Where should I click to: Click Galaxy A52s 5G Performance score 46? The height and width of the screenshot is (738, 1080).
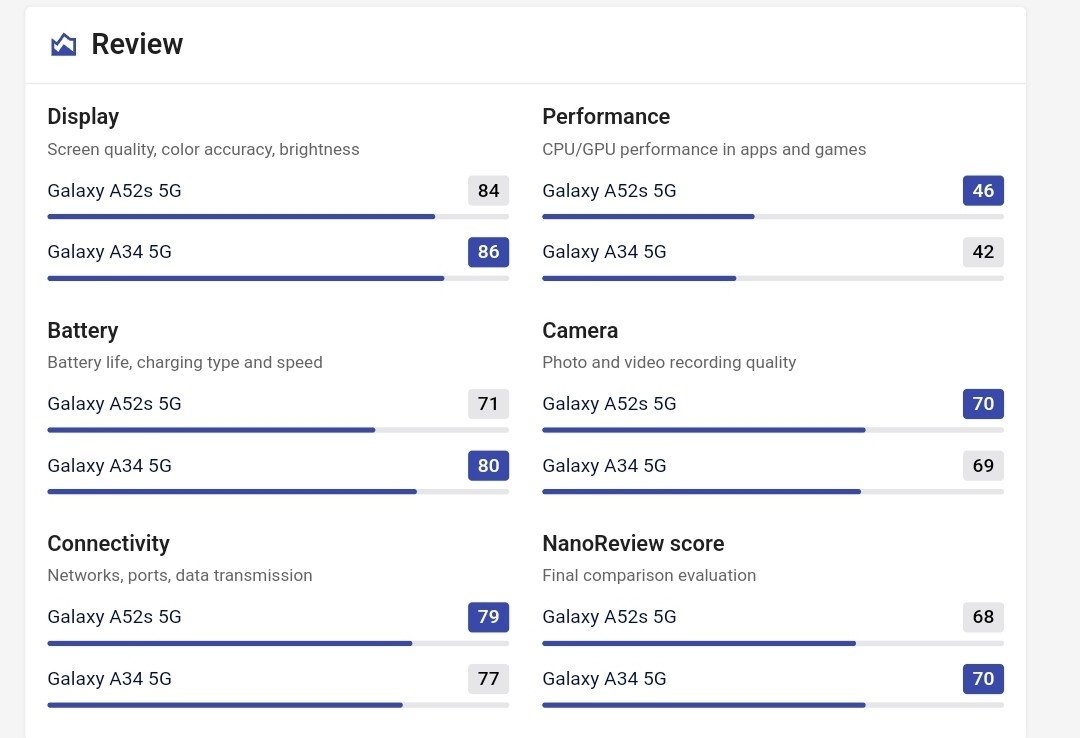click(x=983, y=191)
